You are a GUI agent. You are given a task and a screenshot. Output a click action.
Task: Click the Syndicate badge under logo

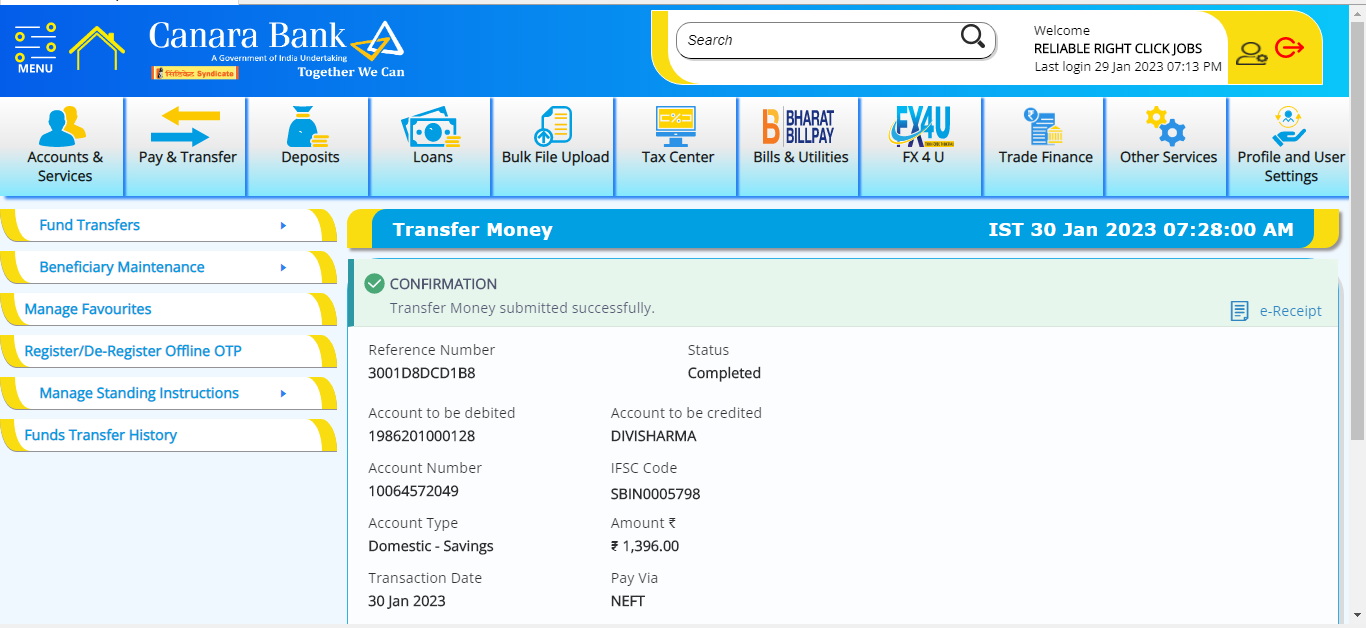coord(195,73)
